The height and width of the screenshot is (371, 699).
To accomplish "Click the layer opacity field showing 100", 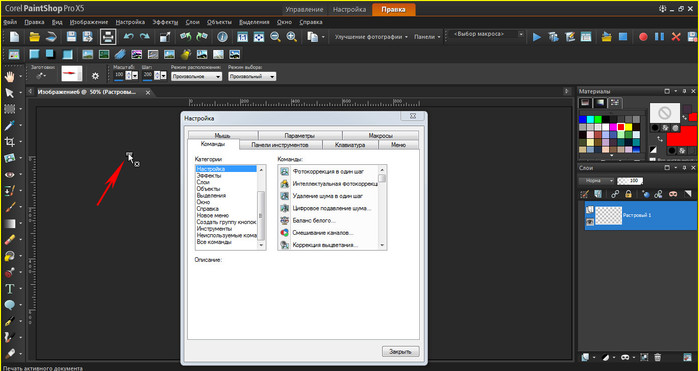I will pos(630,181).
